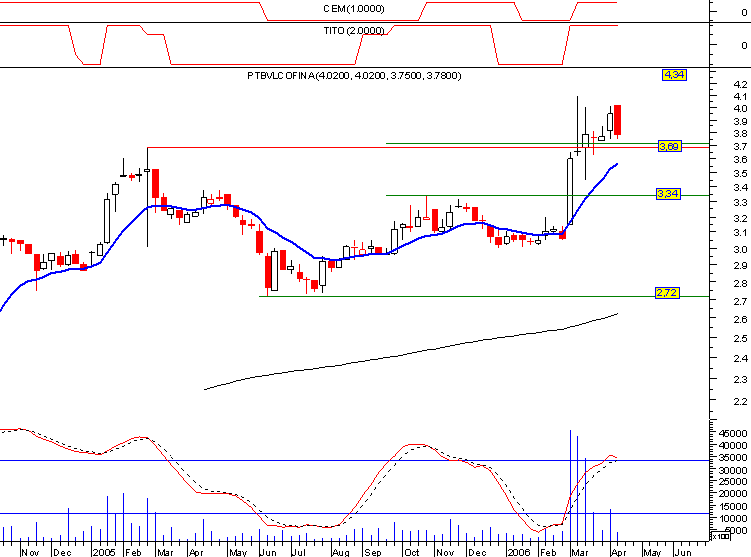Click the 2005 year label on time axis

coord(104,552)
